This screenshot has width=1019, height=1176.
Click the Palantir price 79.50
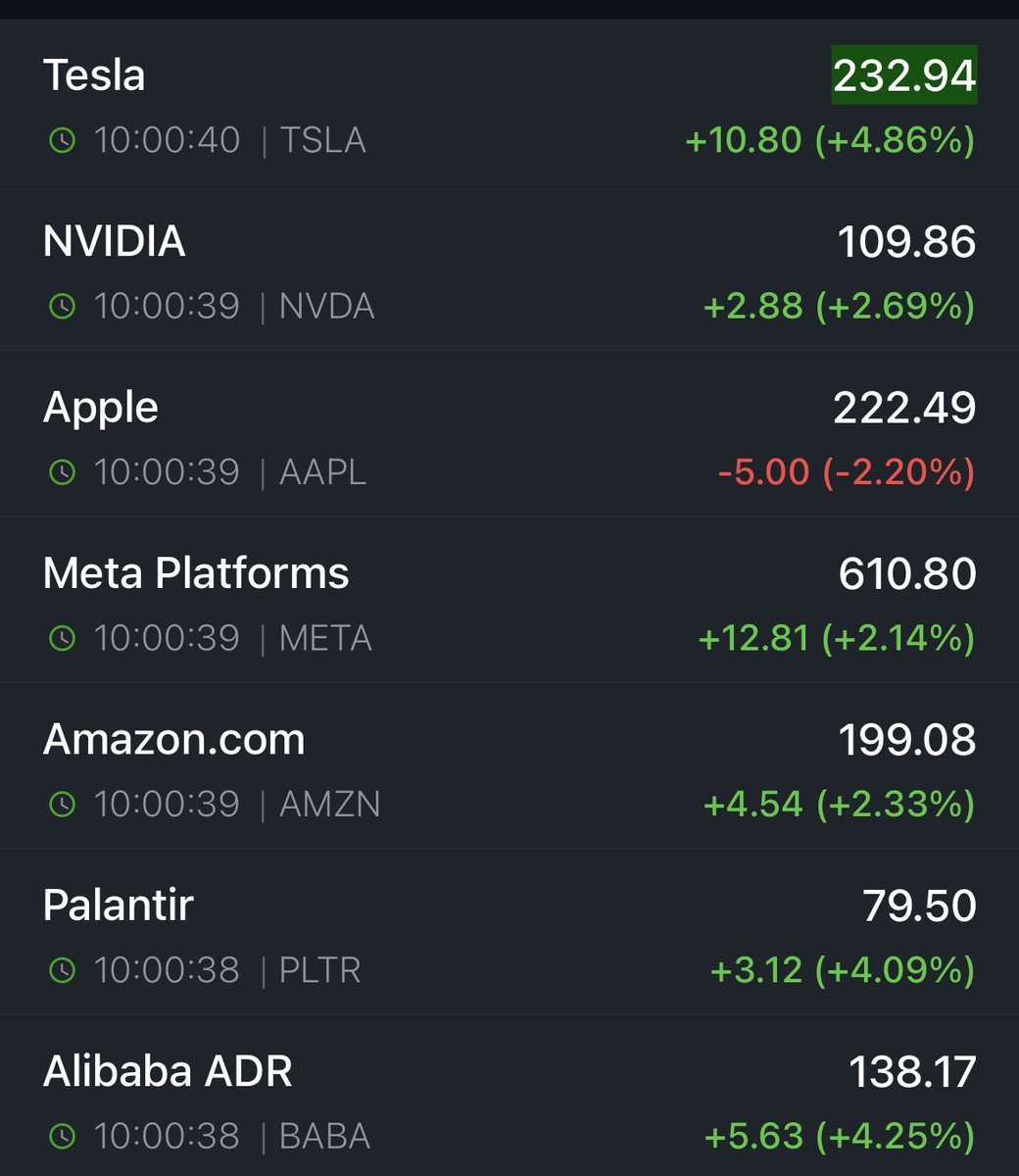coord(919,906)
